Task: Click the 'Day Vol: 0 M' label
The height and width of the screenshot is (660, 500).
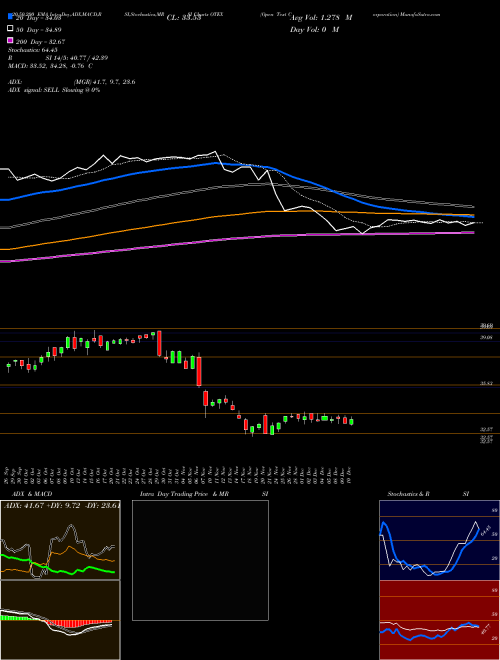Action: [314, 30]
